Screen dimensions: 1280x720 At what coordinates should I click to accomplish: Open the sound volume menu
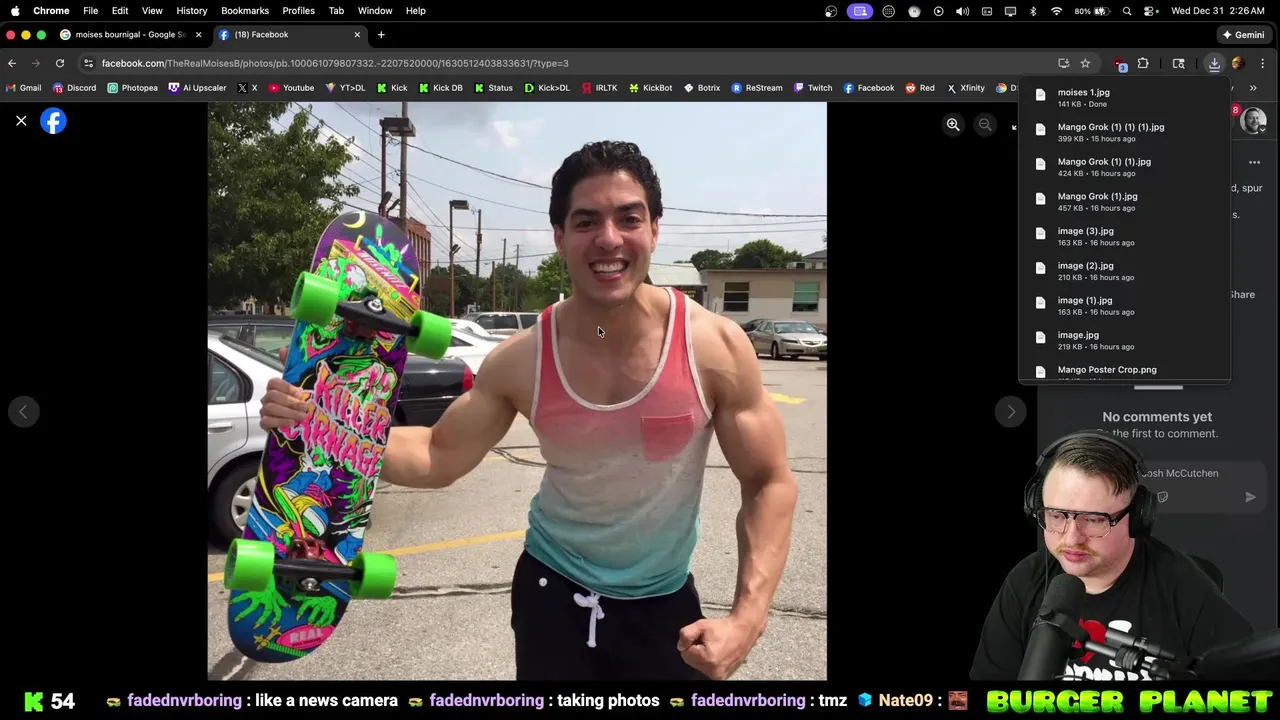(962, 11)
